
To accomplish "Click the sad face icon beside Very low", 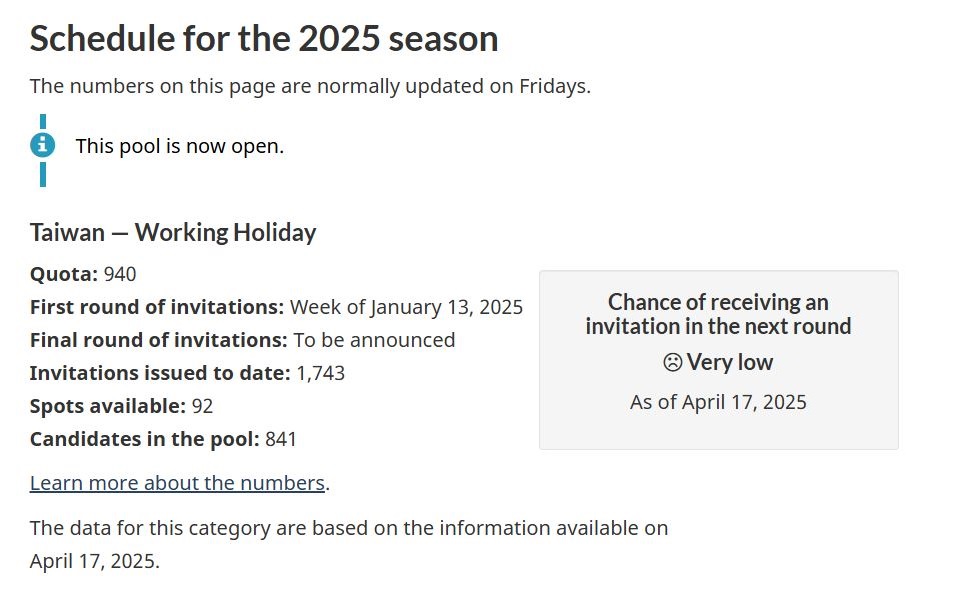I will [x=672, y=362].
